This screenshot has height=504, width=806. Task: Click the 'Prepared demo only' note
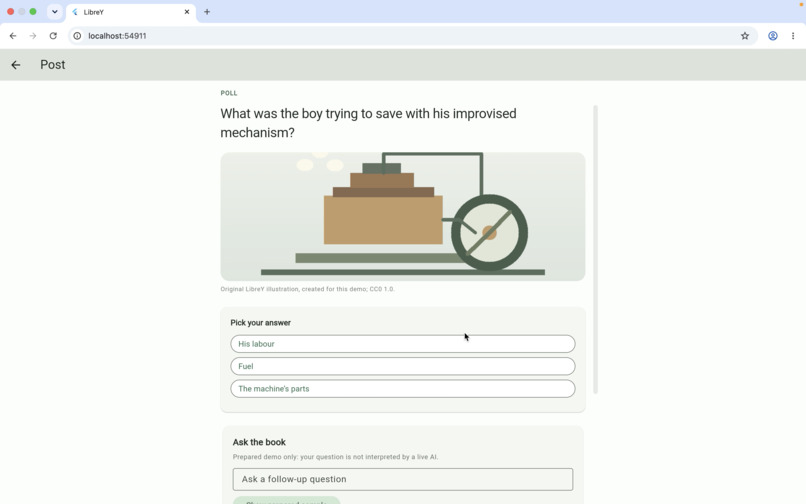[335, 457]
